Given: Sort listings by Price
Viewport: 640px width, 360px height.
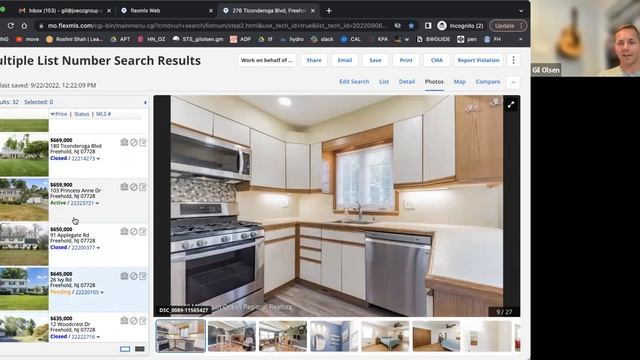Looking at the screenshot, I should 61,114.
